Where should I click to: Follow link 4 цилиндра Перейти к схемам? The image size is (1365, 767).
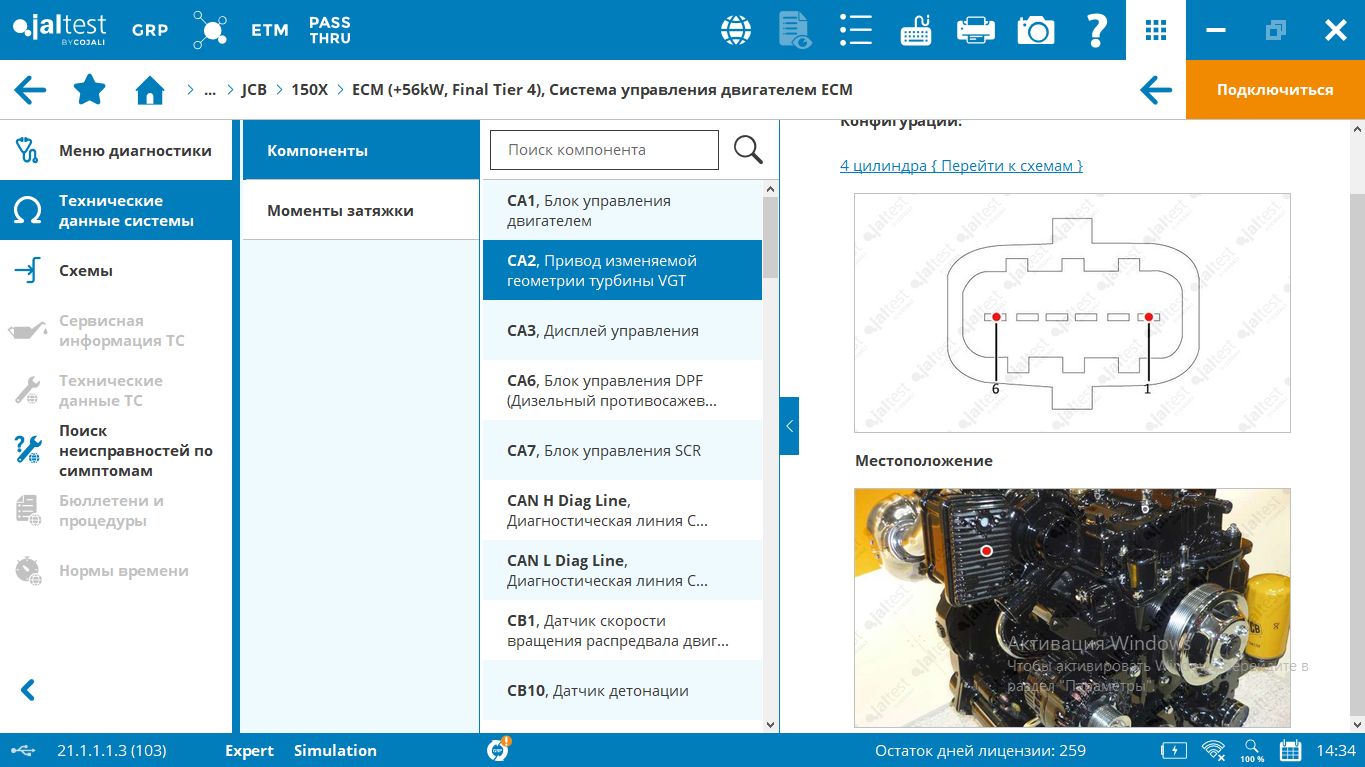click(x=961, y=166)
